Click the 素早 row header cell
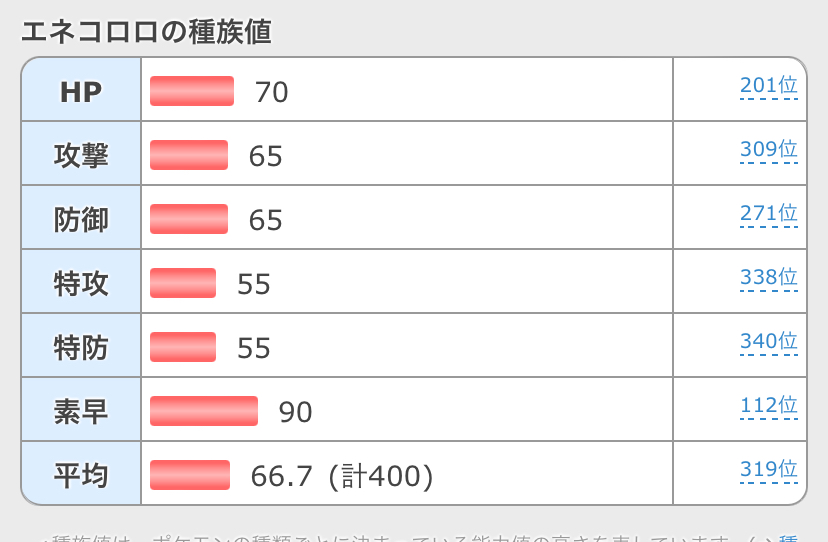 tap(81, 411)
